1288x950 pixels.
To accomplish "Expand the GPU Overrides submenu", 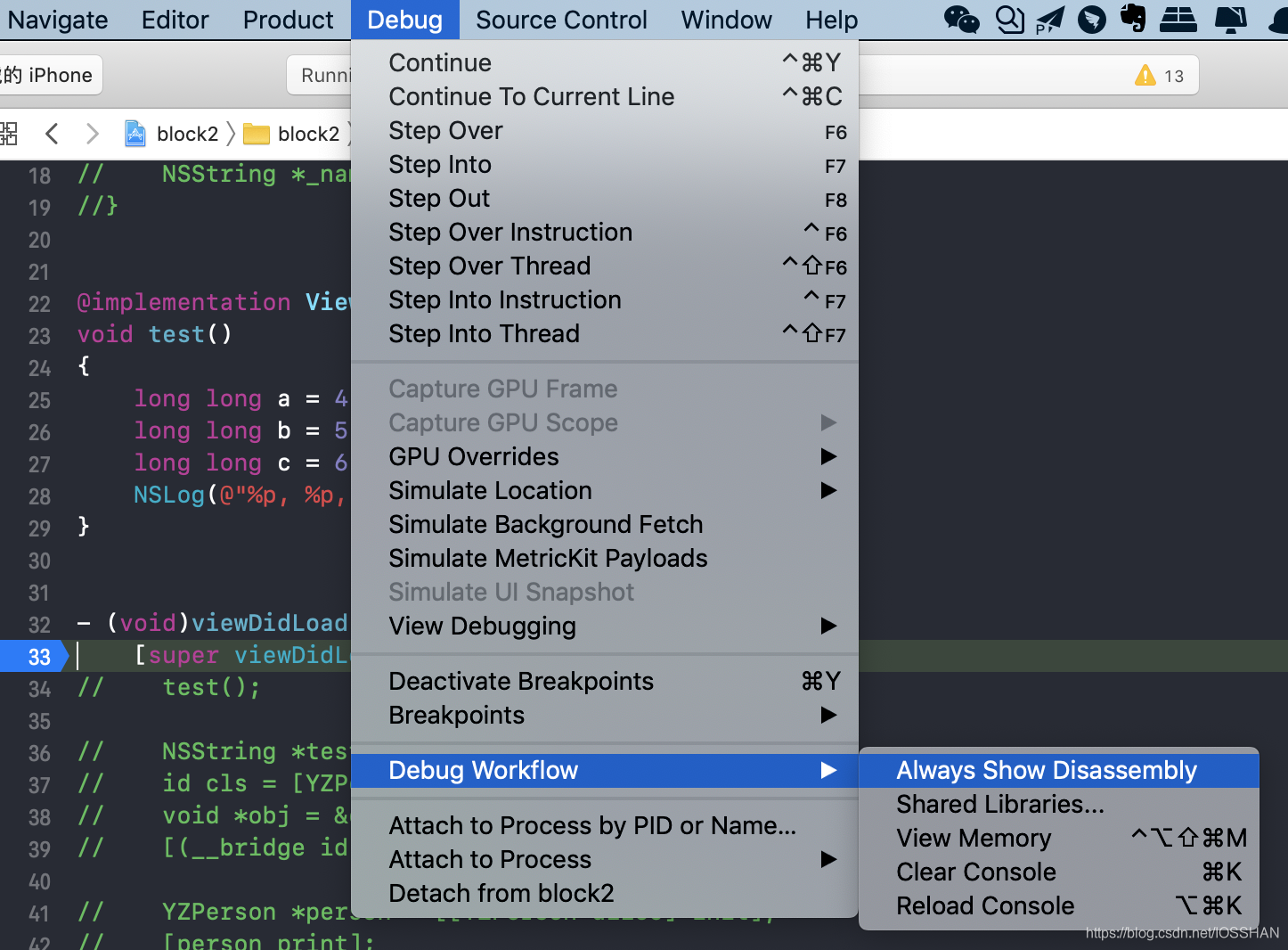I will (x=605, y=456).
